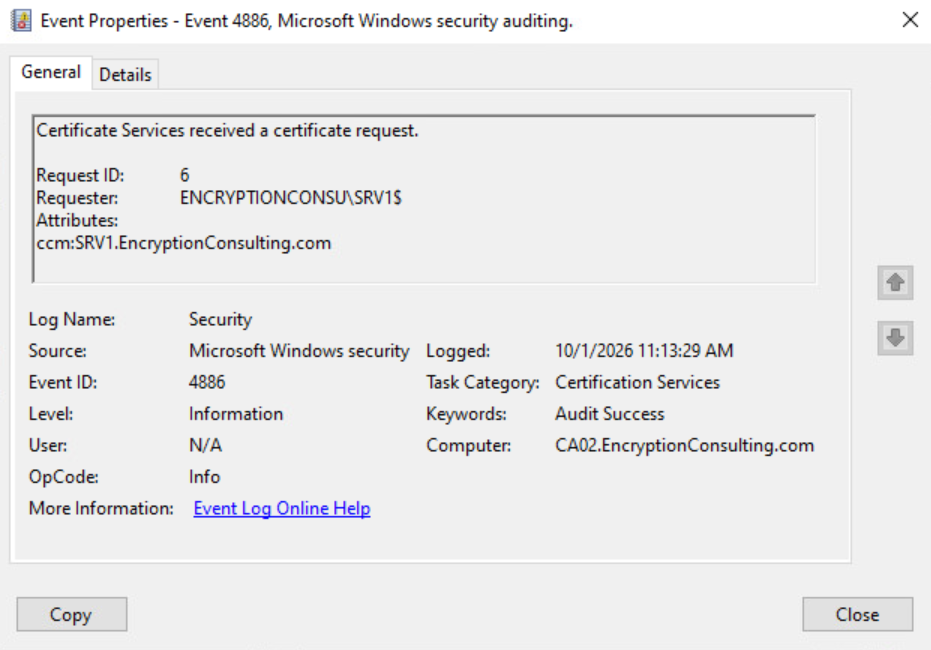Image resolution: width=931 pixels, height=650 pixels.
Task: Click the requester ENCRYPTIONCONSU\SRV1$ text
Action: click(291, 198)
